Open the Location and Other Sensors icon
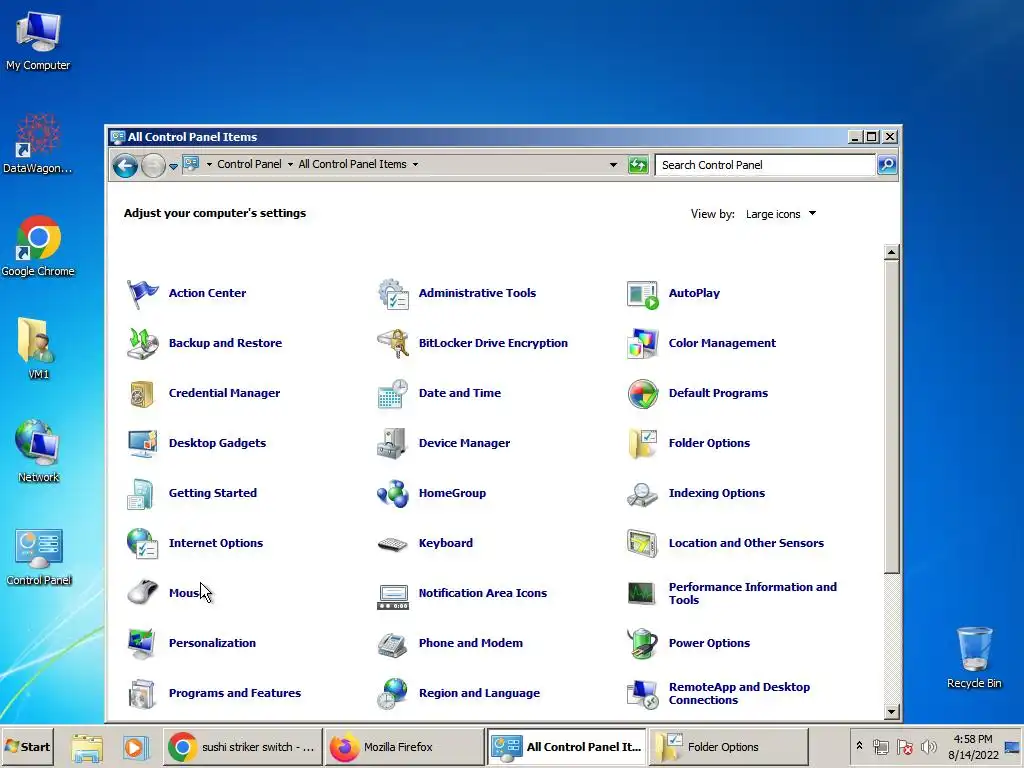The width and height of the screenshot is (1024, 768). (x=643, y=543)
